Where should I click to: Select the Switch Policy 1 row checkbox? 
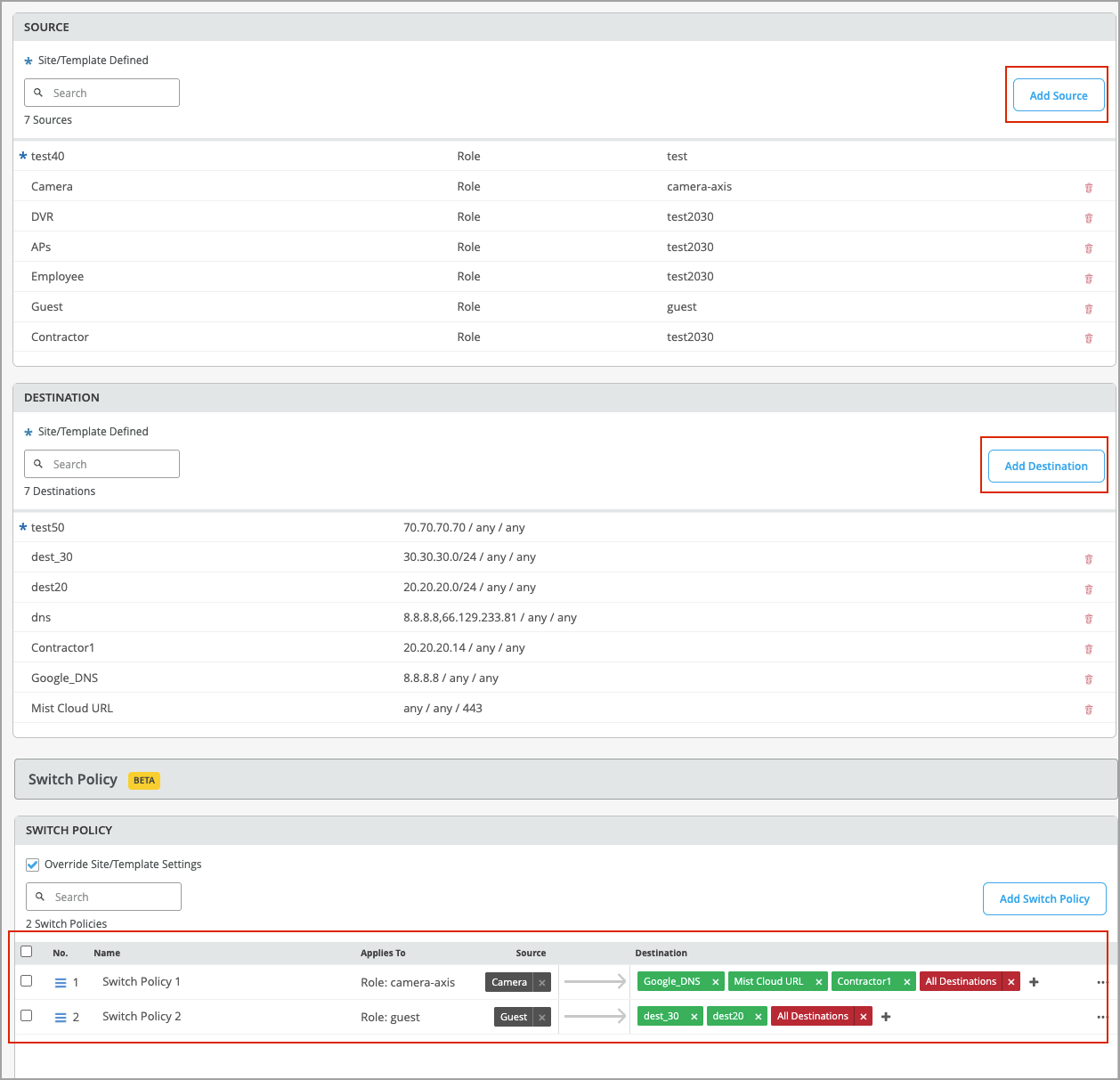tap(27, 981)
